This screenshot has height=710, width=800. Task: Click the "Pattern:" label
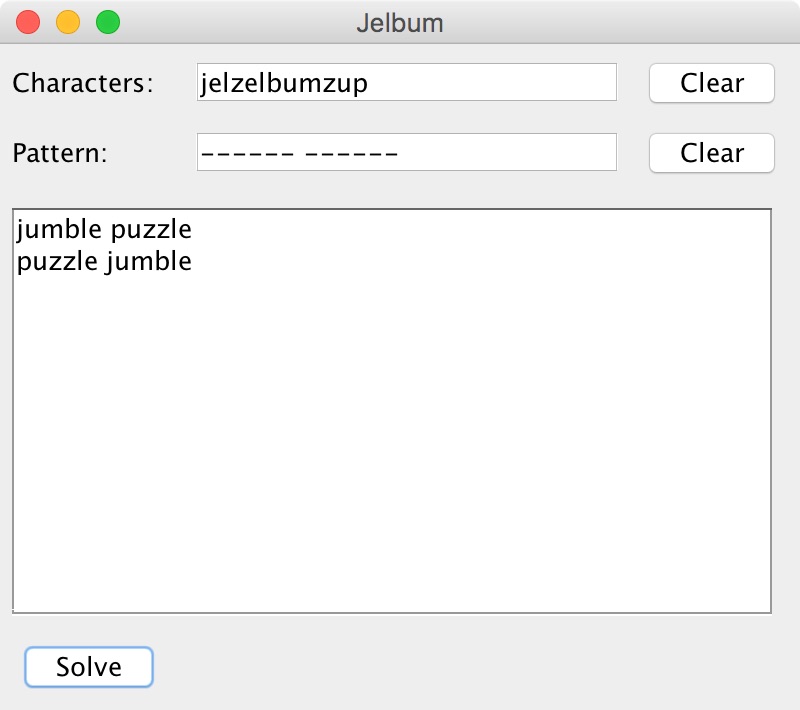click(60, 154)
